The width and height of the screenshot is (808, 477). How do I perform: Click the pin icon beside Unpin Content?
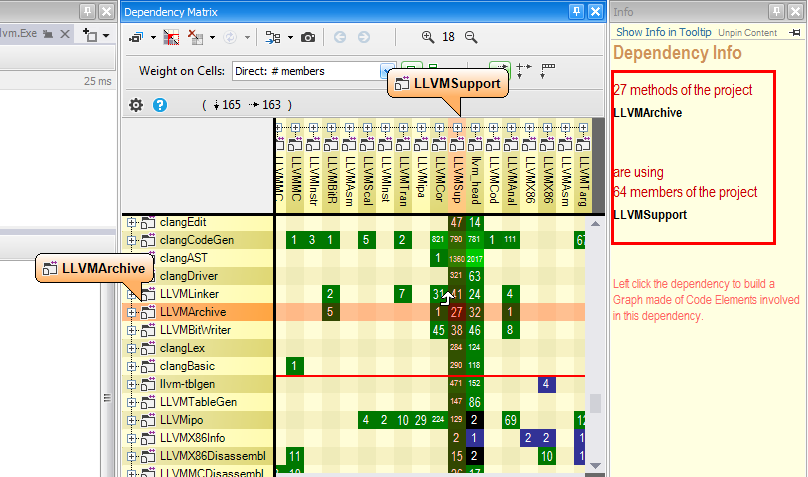pos(795,33)
